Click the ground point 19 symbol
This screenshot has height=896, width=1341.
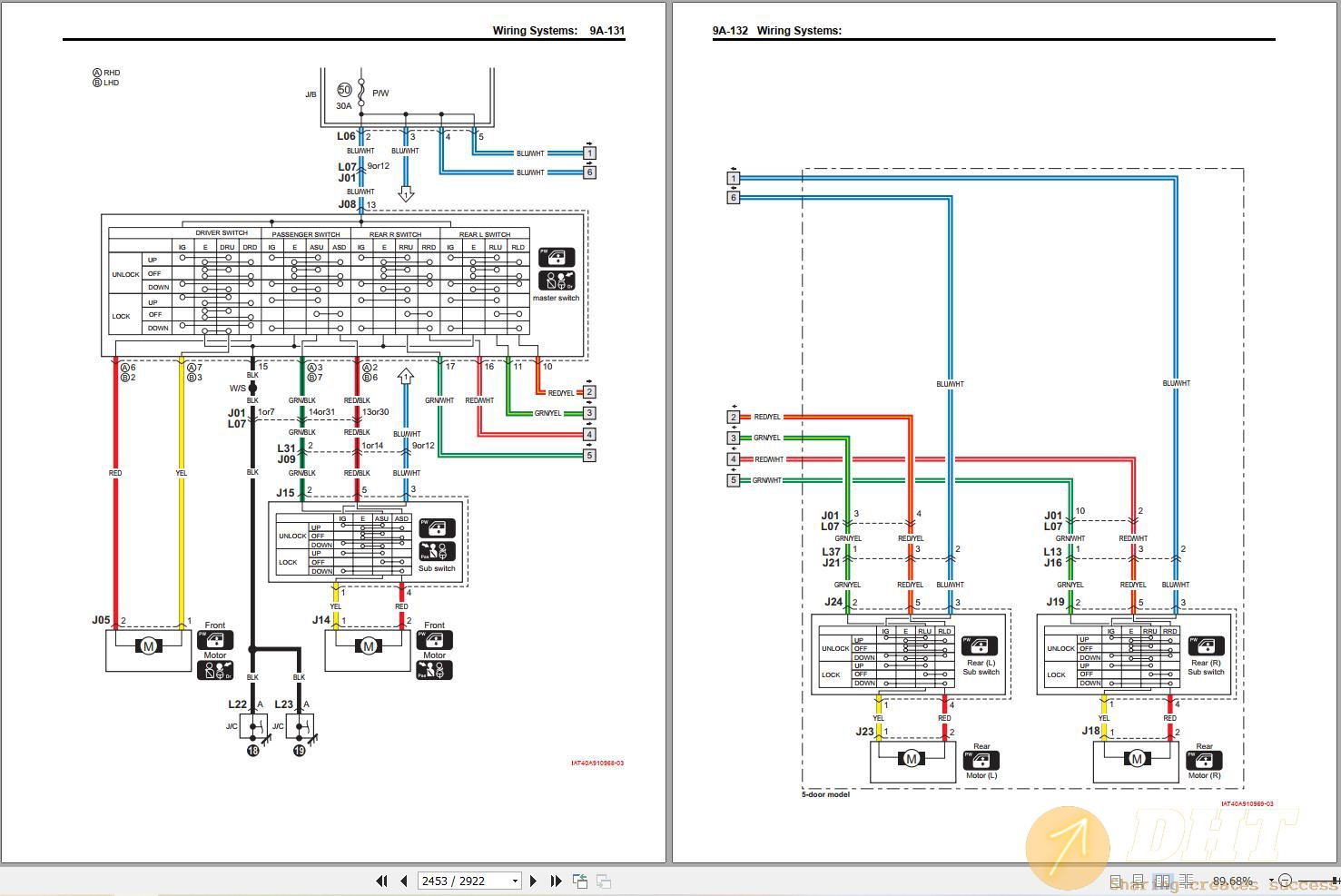299,751
